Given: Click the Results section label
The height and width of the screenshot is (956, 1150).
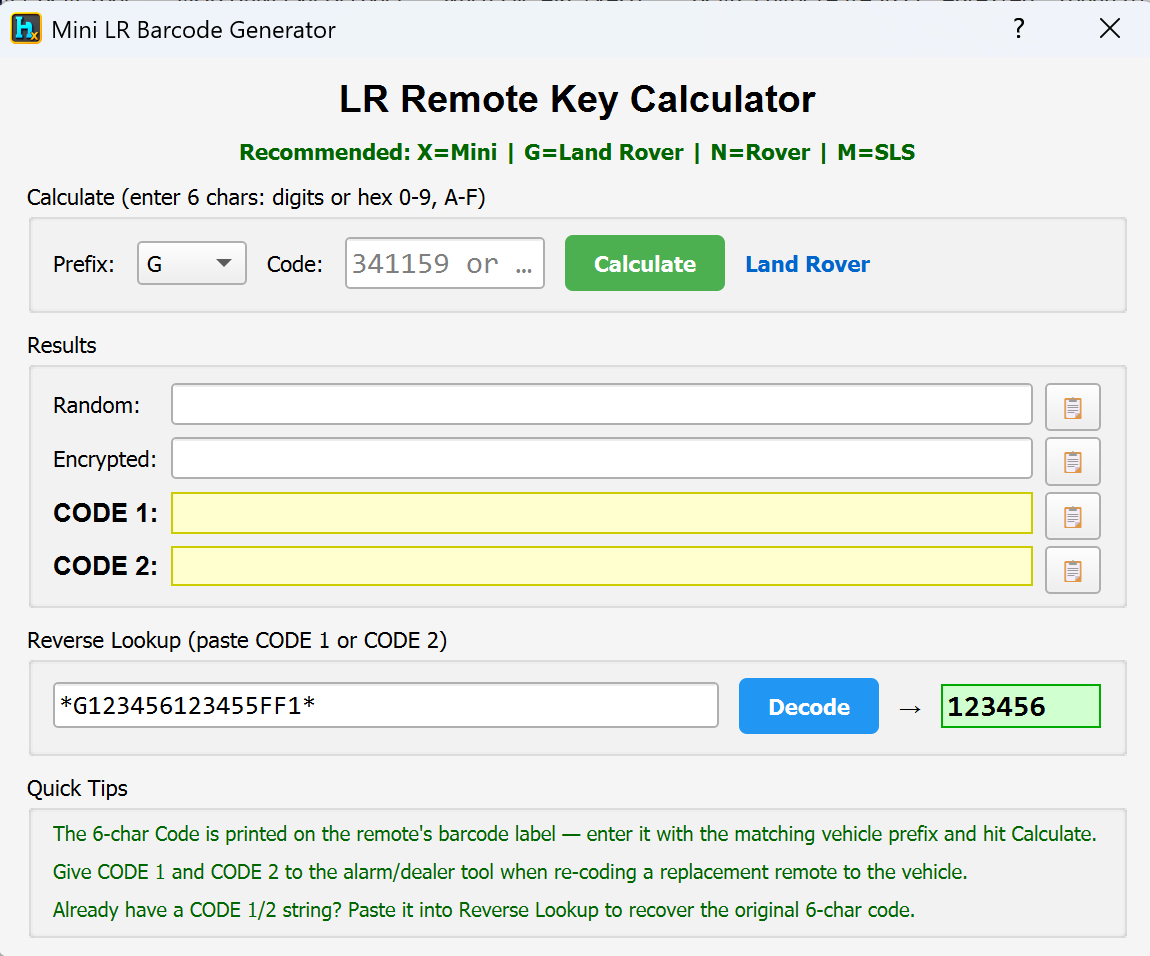Looking at the screenshot, I should (62, 345).
